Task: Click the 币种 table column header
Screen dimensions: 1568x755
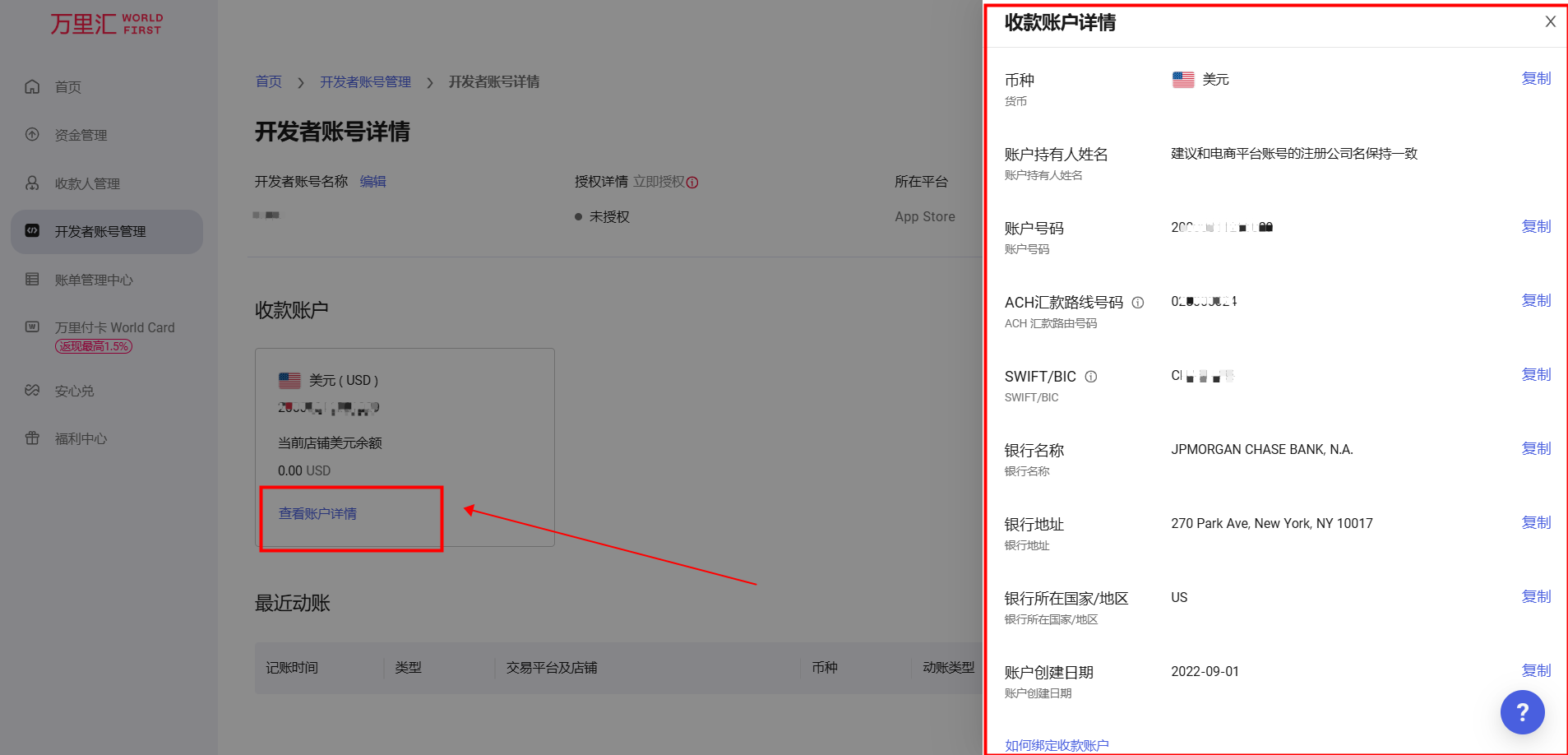Action: 825,668
